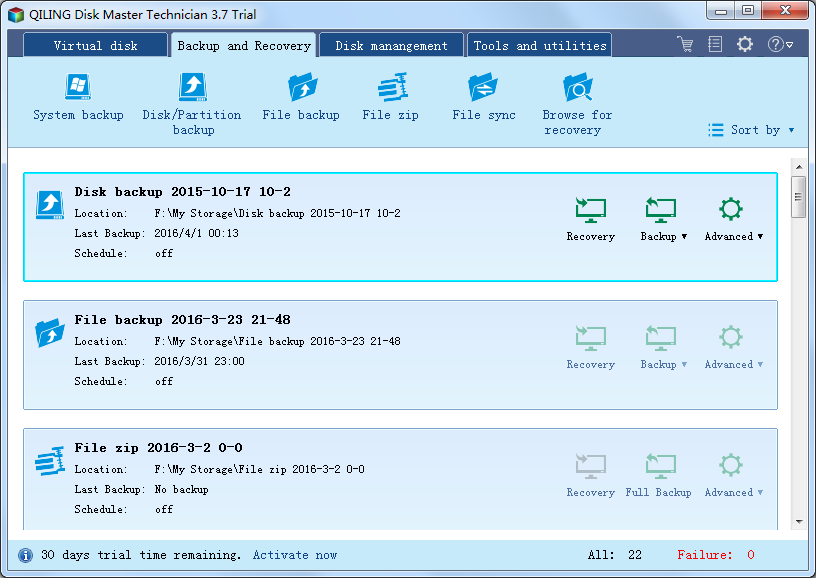Click the scrollbar up arrow
The image size is (816, 578).
click(x=799, y=167)
